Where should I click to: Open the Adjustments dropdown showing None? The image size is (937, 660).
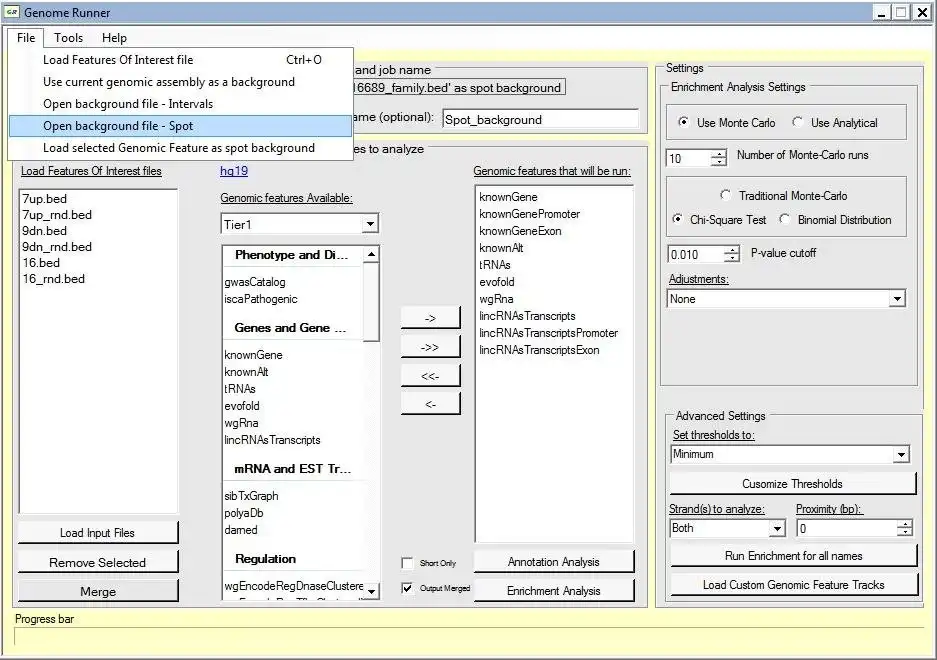point(897,299)
